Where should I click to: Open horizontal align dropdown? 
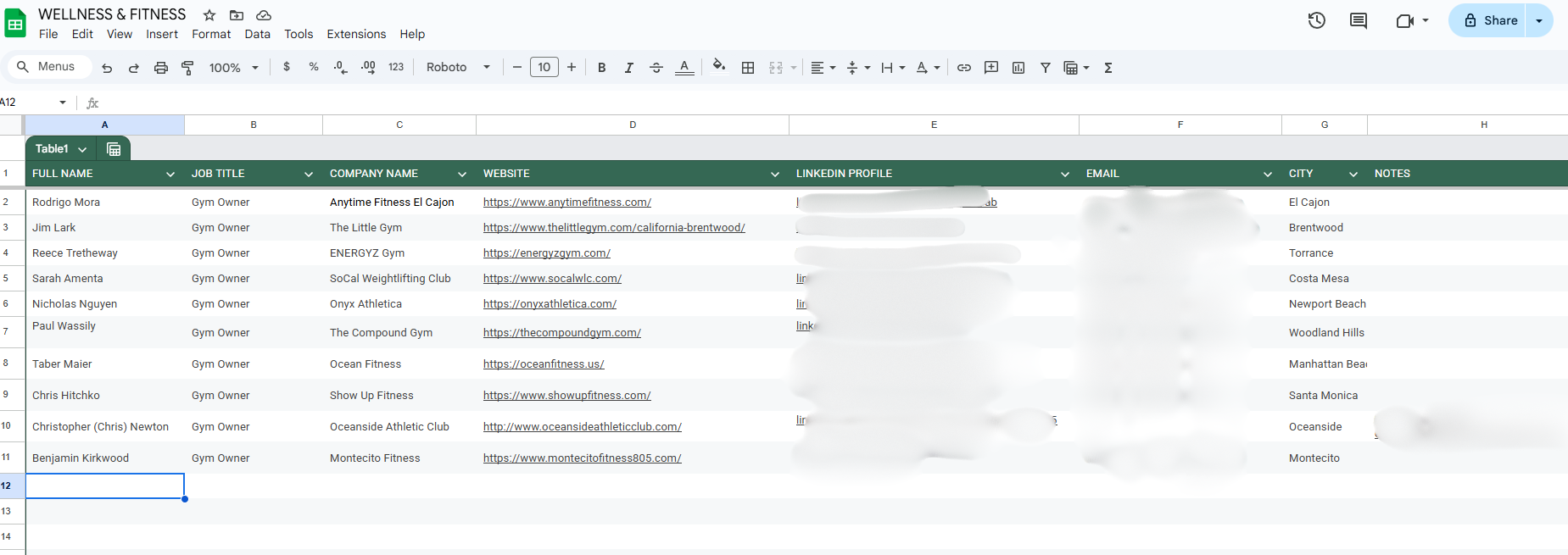[x=823, y=68]
